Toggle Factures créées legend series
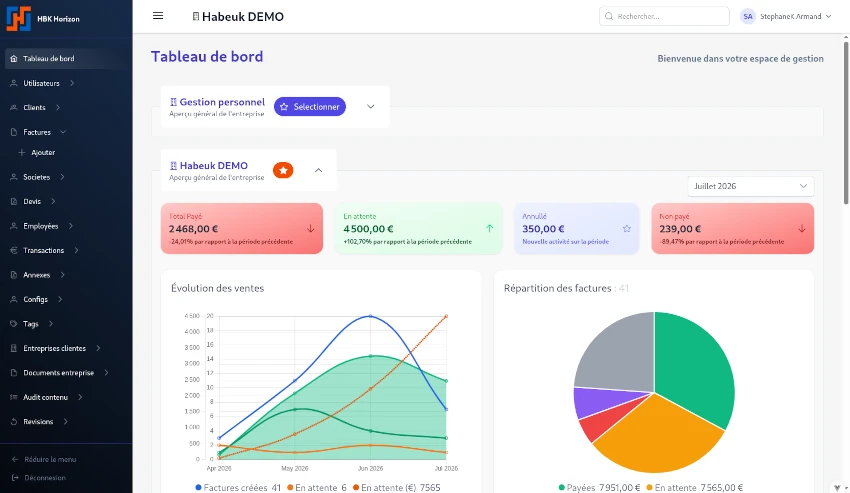The width and height of the screenshot is (850, 493). pos(238,488)
